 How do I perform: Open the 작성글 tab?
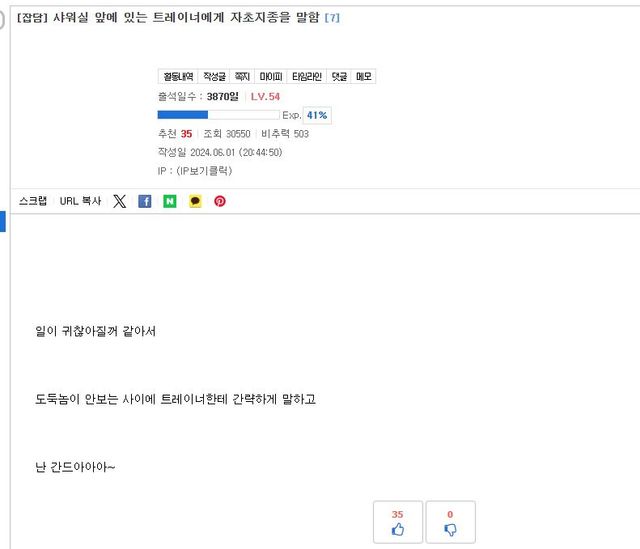coord(214,77)
